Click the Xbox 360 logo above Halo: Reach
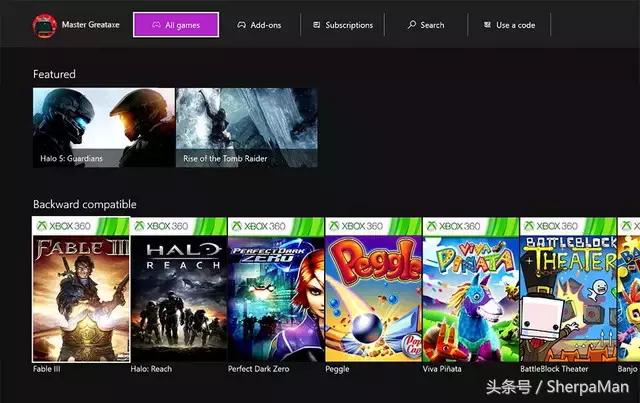 point(161,226)
